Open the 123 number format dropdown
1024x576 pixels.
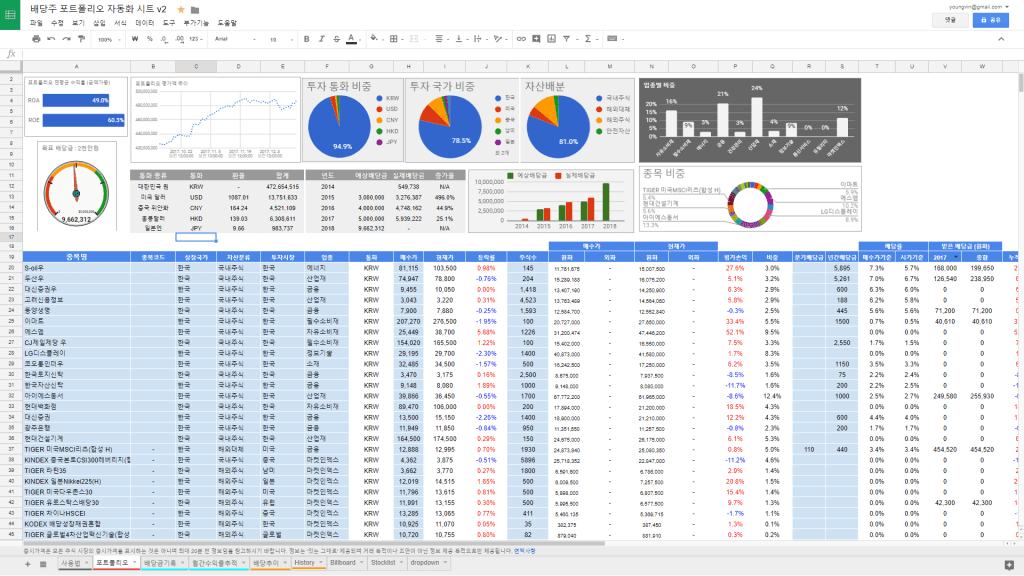pyautogui.click(x=197, y=39)
